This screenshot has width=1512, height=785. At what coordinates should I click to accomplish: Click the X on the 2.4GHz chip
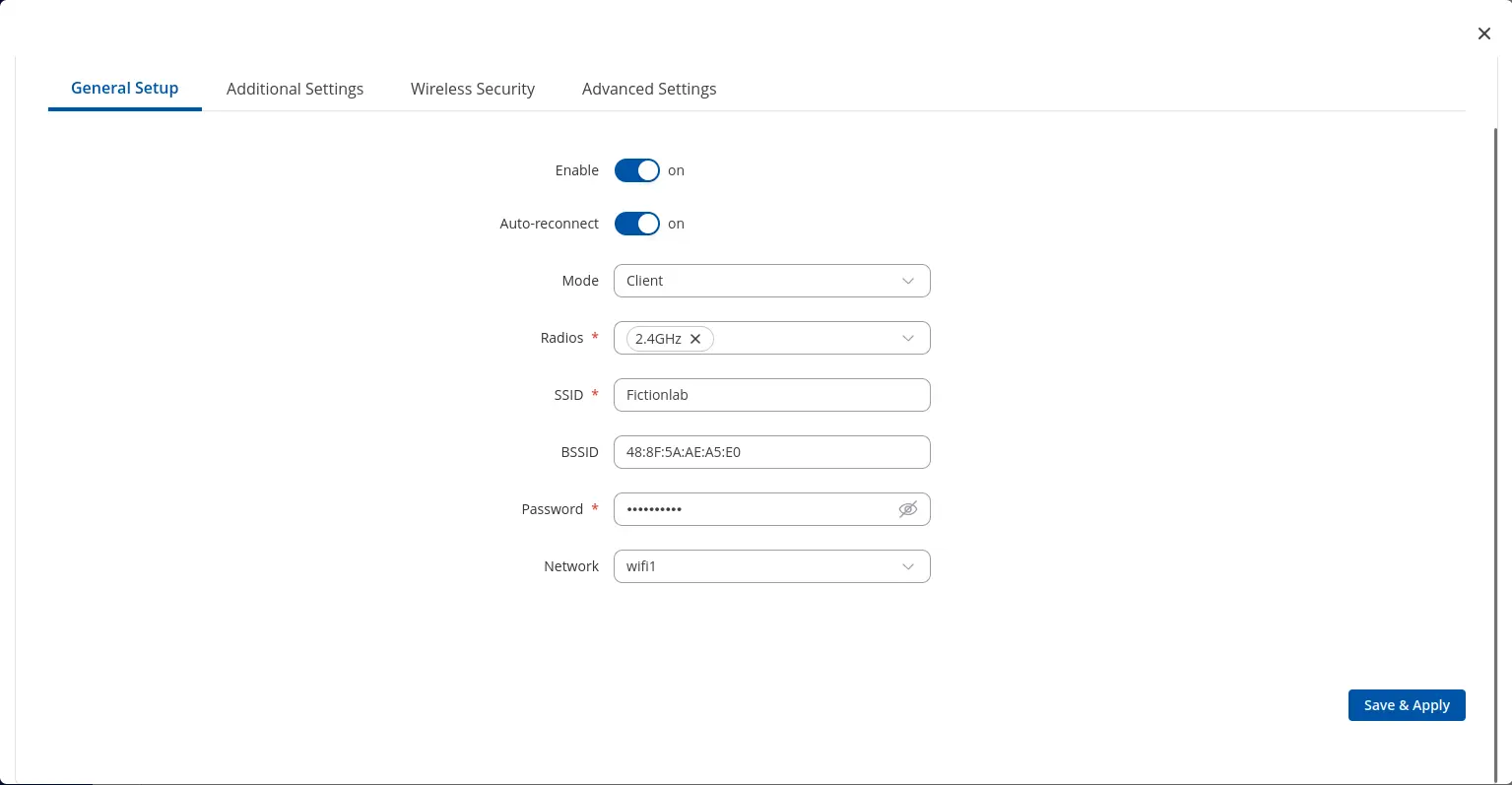(x=695, y=338)
